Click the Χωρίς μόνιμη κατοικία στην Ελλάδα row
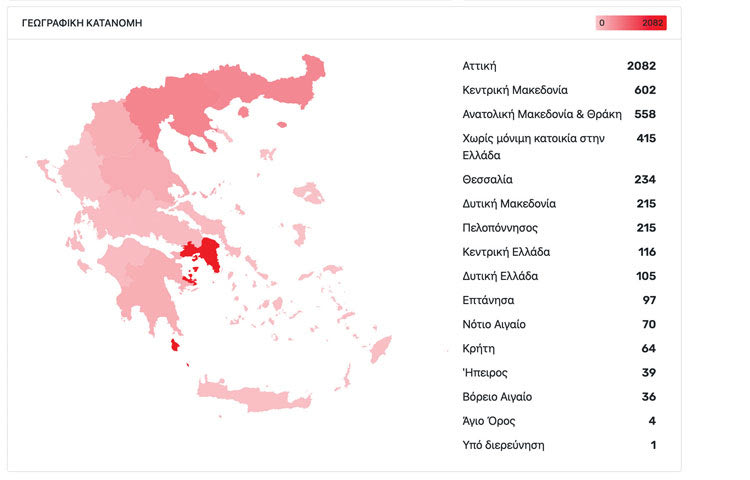750x480 pixels. tap(559, 147)
